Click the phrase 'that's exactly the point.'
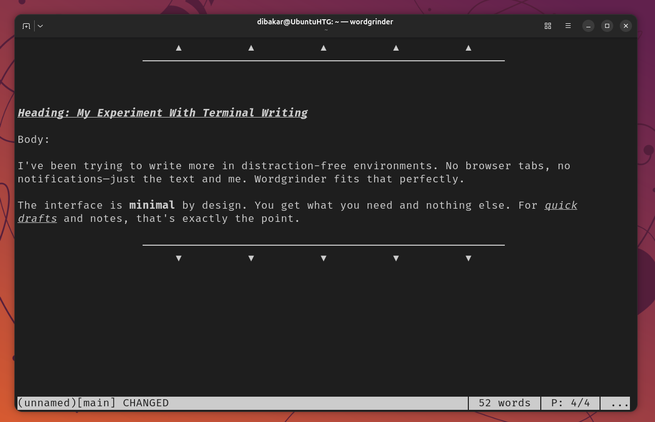The height and width of the screenshot is (422, 655). tap(218, 219)
